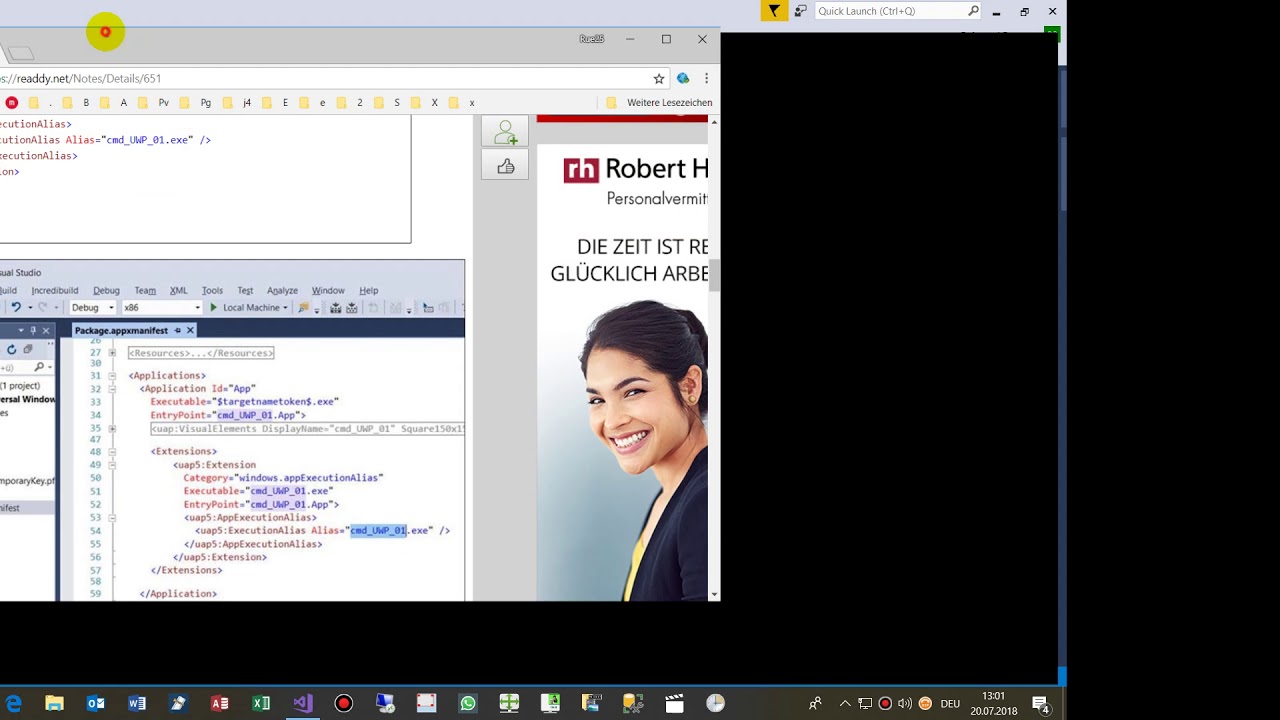Screen dimensions: 1280x720
Task: Expand the collapsed Resources node on line 27
Action: tap(112, 353)
